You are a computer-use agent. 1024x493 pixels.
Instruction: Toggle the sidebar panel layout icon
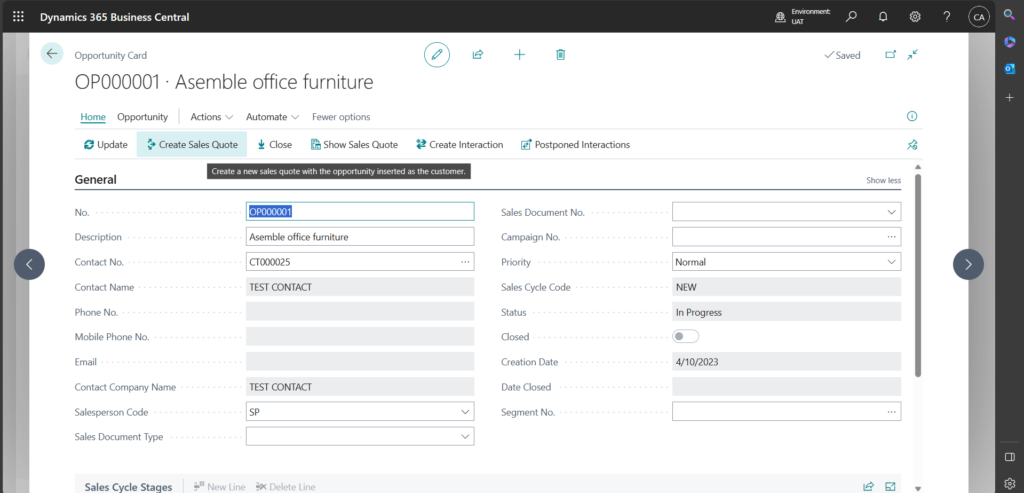coord(1010,456)
